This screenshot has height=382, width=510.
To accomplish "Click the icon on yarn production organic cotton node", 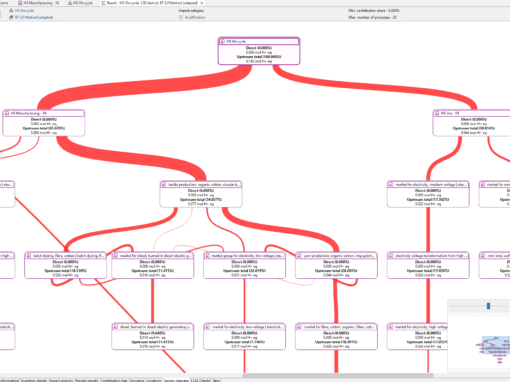I will click(x=299, y=256).
